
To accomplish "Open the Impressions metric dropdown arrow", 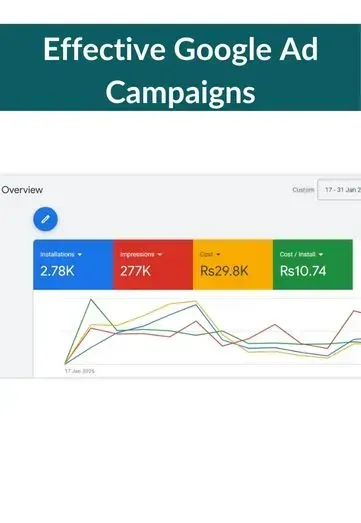I will pyautogui.click(x=159, y=254).
